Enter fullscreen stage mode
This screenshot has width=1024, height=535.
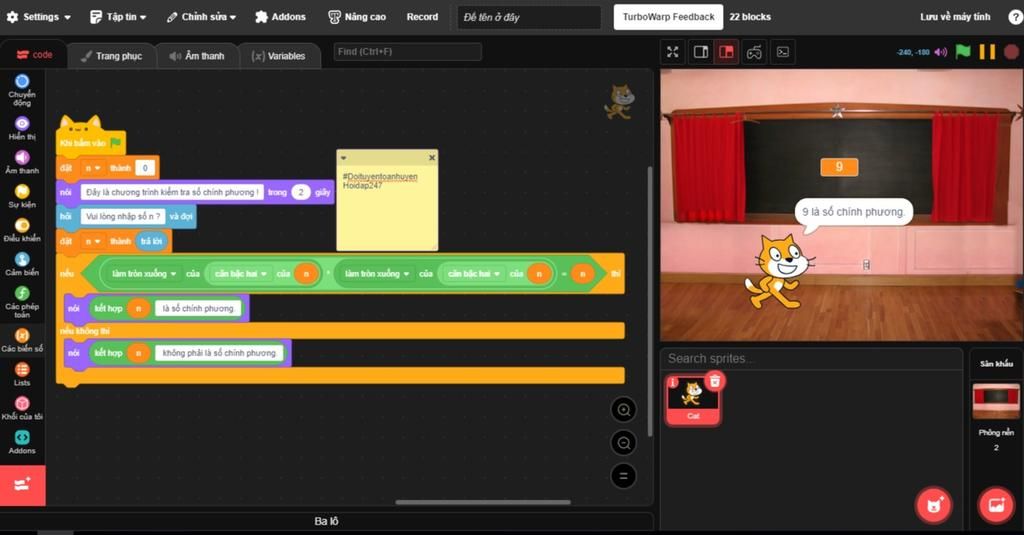(673, 52)
